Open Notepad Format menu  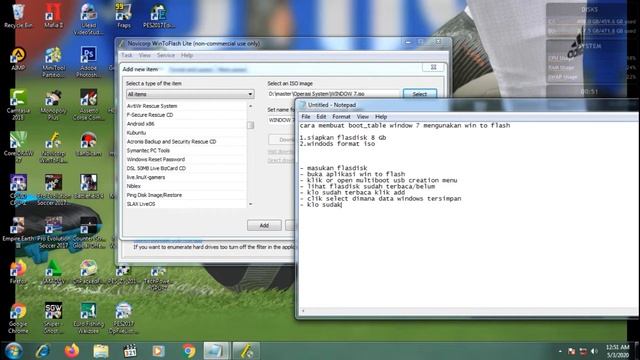pyautogui.click(x=341, y=117)
